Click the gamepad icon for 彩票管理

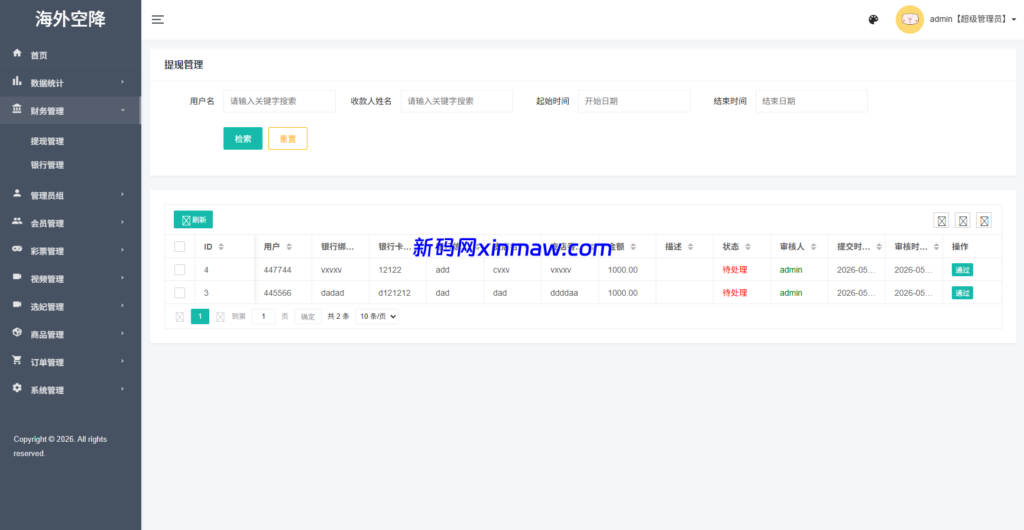click(x=18, y=249)
